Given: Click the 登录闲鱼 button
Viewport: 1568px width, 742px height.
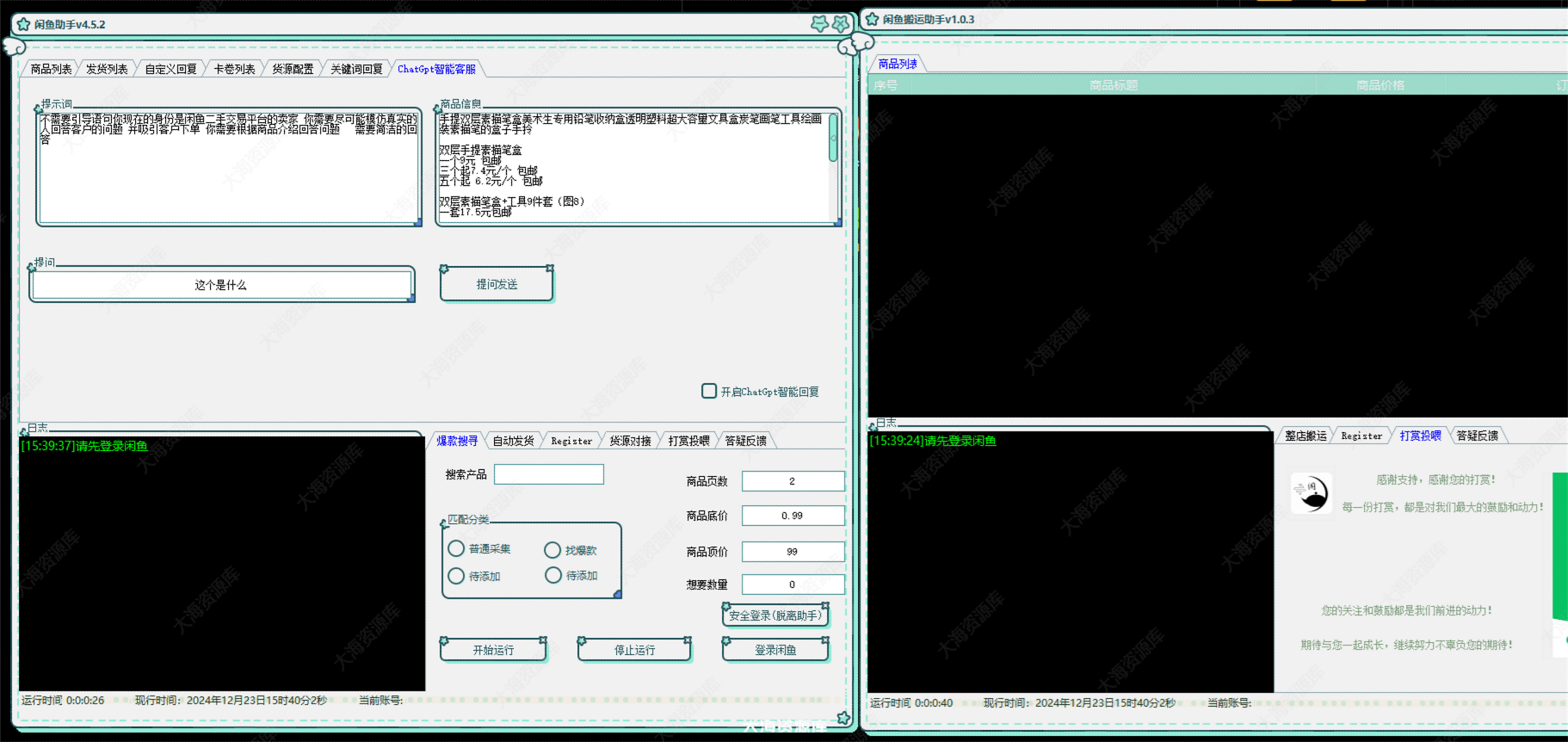Looking at the screenshot, I should tap(775, 650).
